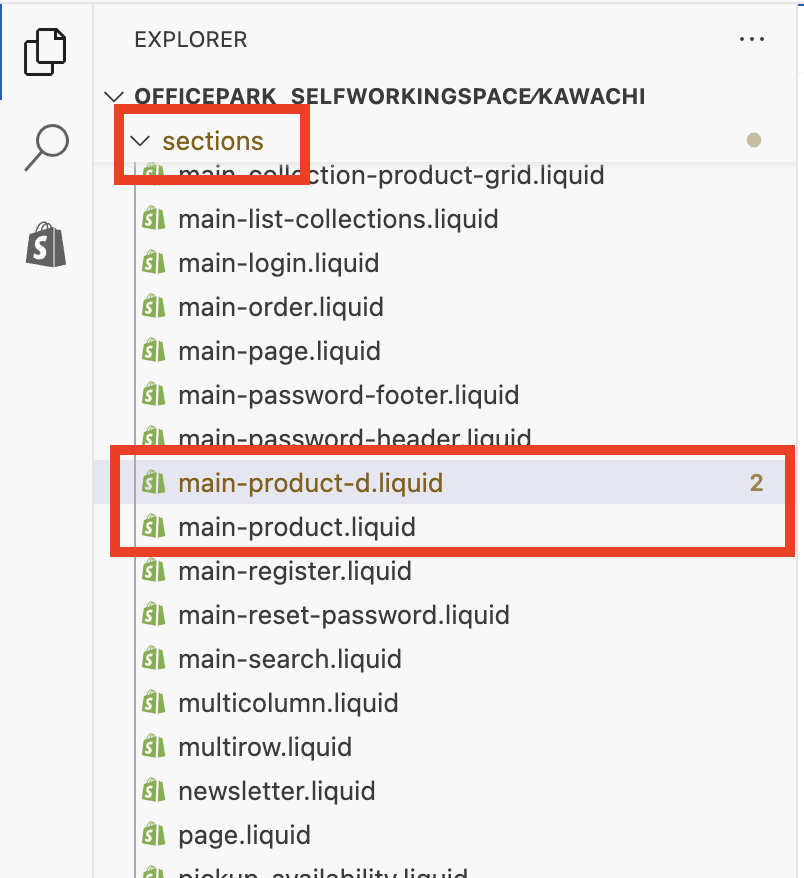Open main-list-collections.liquid file
The height and width of the screenshot is (878, 804).
point(338,219)
